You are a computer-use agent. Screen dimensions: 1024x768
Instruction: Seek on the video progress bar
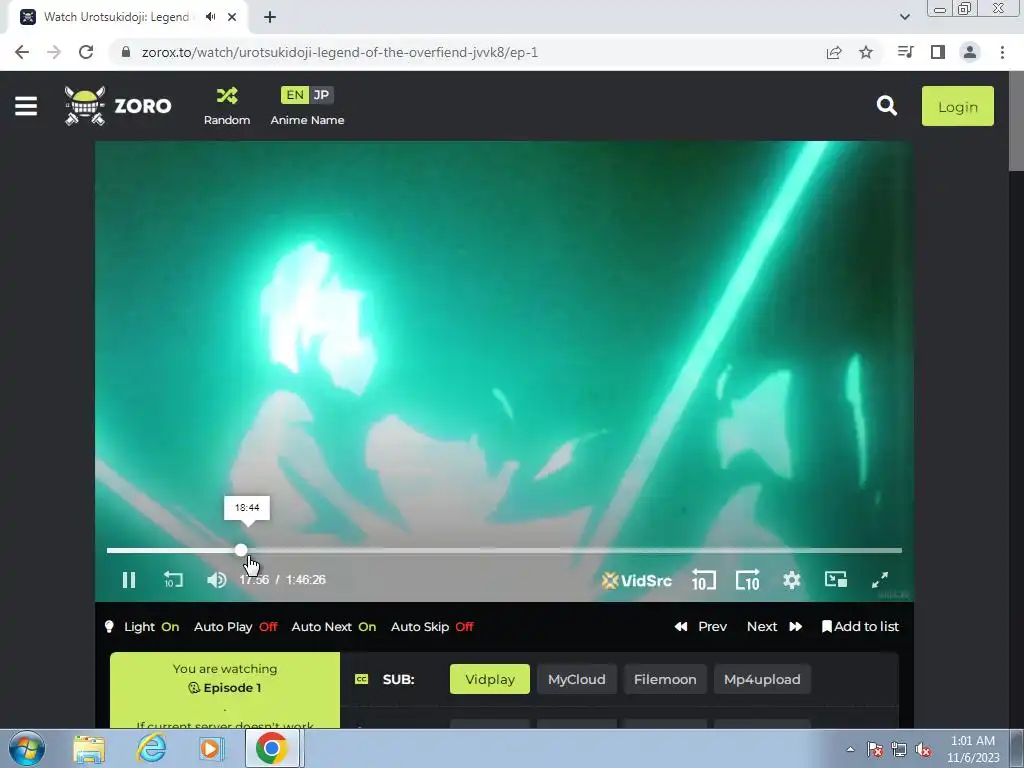tap(504, 551)
